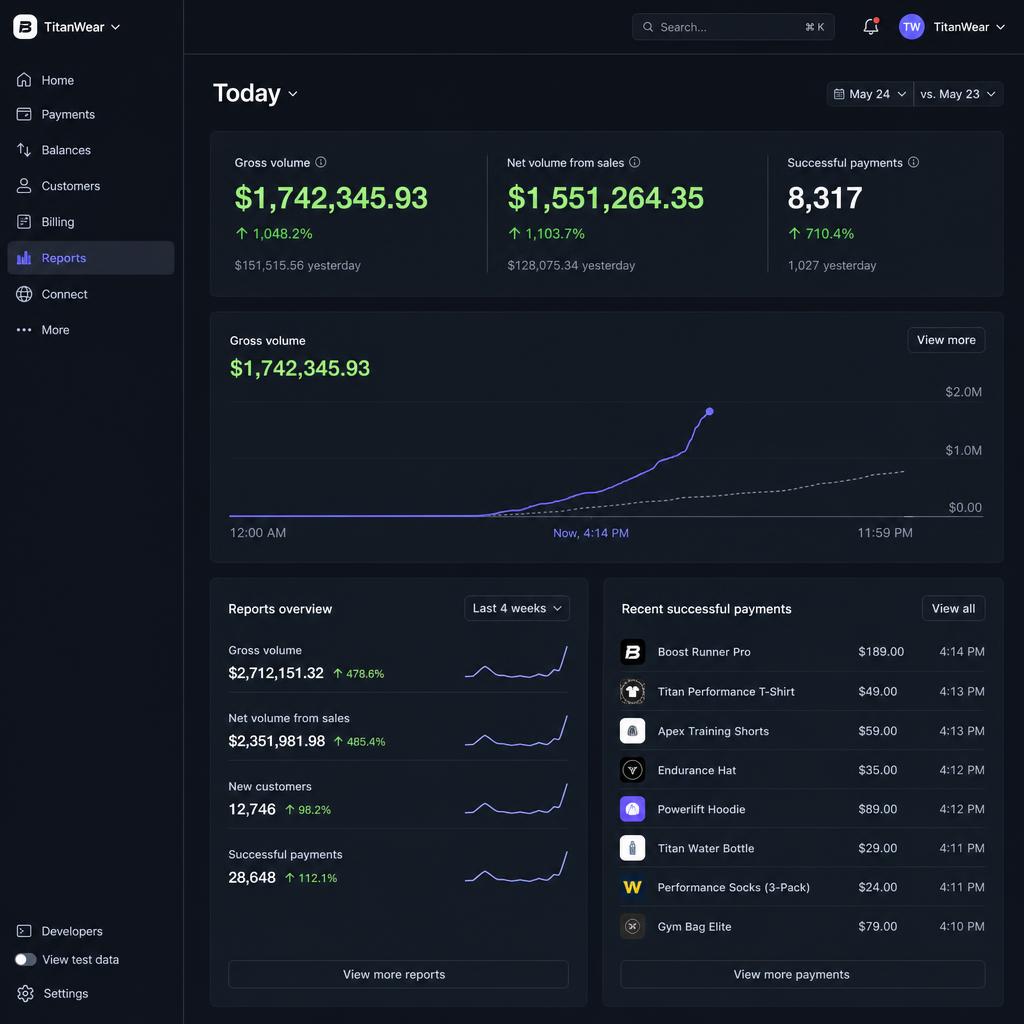Click Net volume from sales sparkline chart

pos(516,731)
